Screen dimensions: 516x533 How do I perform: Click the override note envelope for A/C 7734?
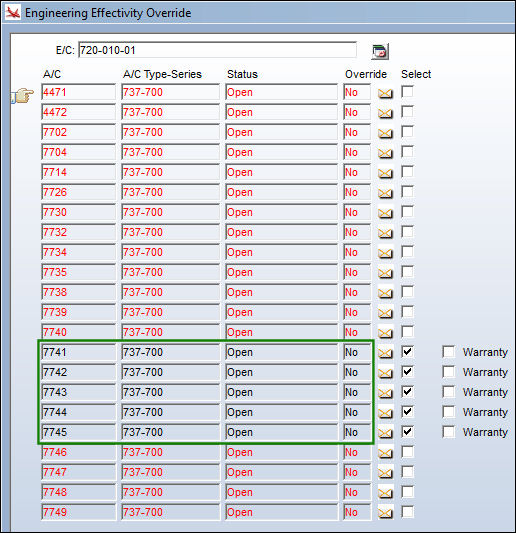pos(385,253)
